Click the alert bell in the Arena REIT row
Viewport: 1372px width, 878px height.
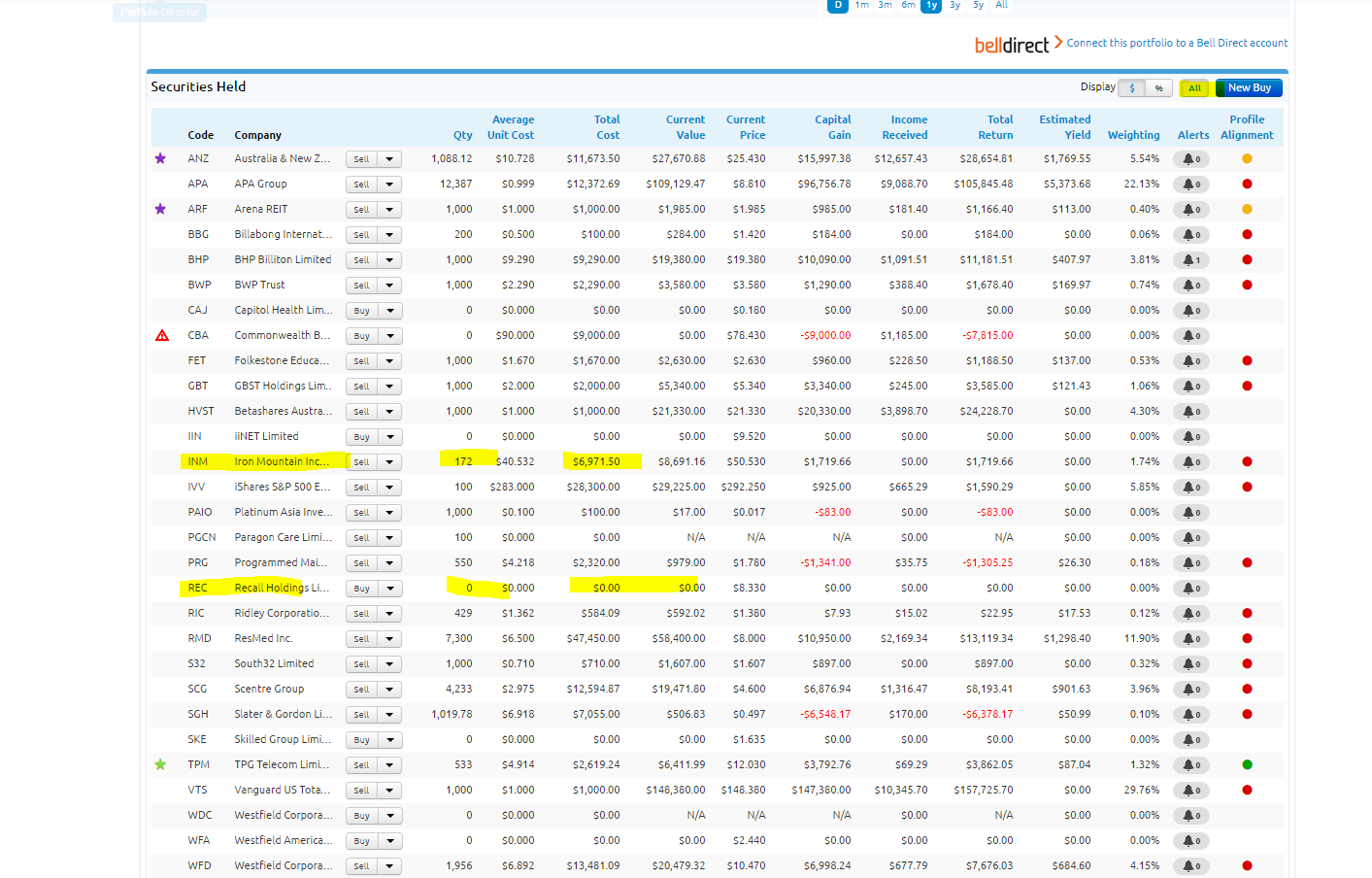coord(1191,210)
